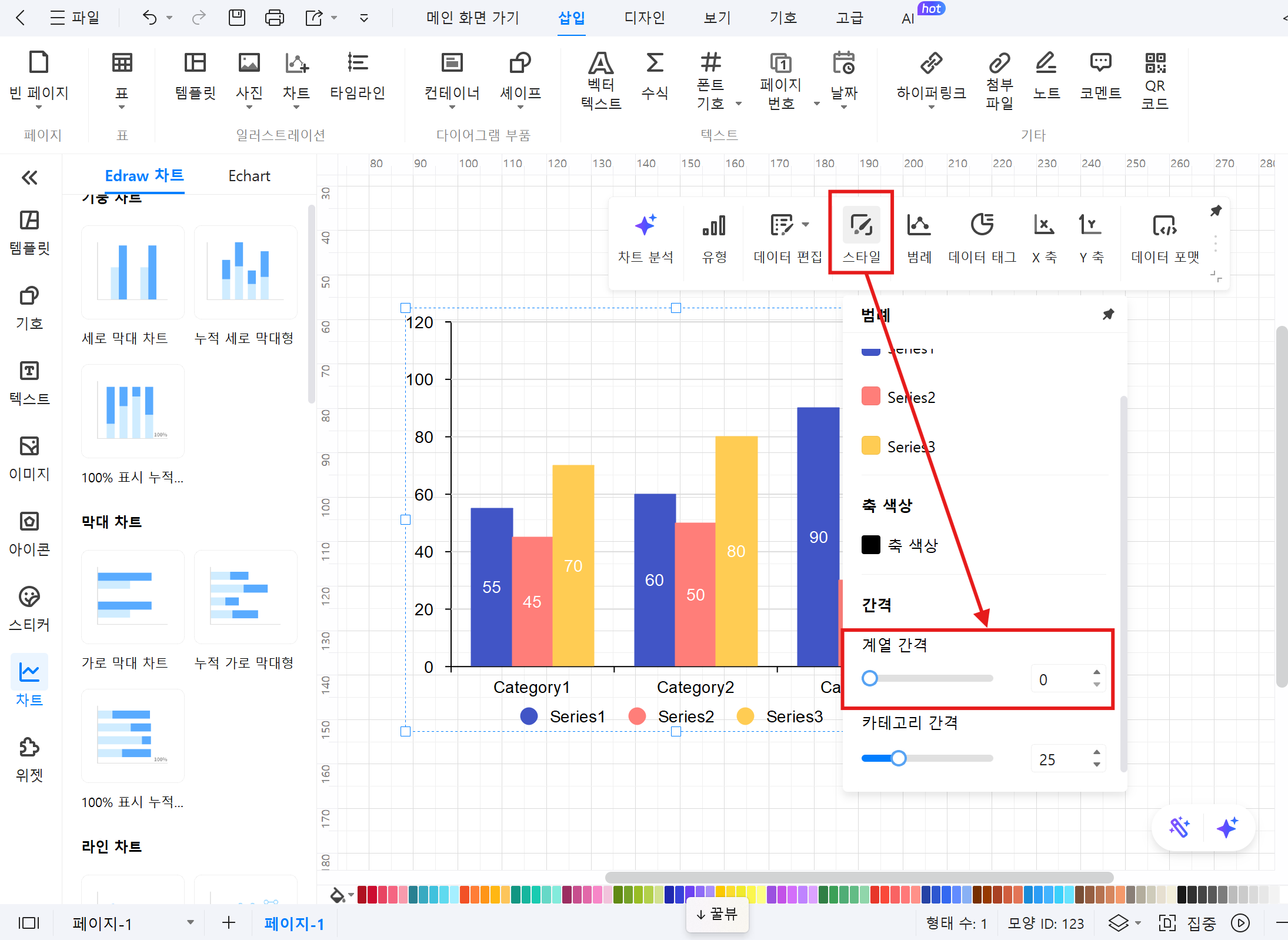The image size is (1288, 940).
Task: Open X 축 axis settings
Action: [x=1044, y=238]
